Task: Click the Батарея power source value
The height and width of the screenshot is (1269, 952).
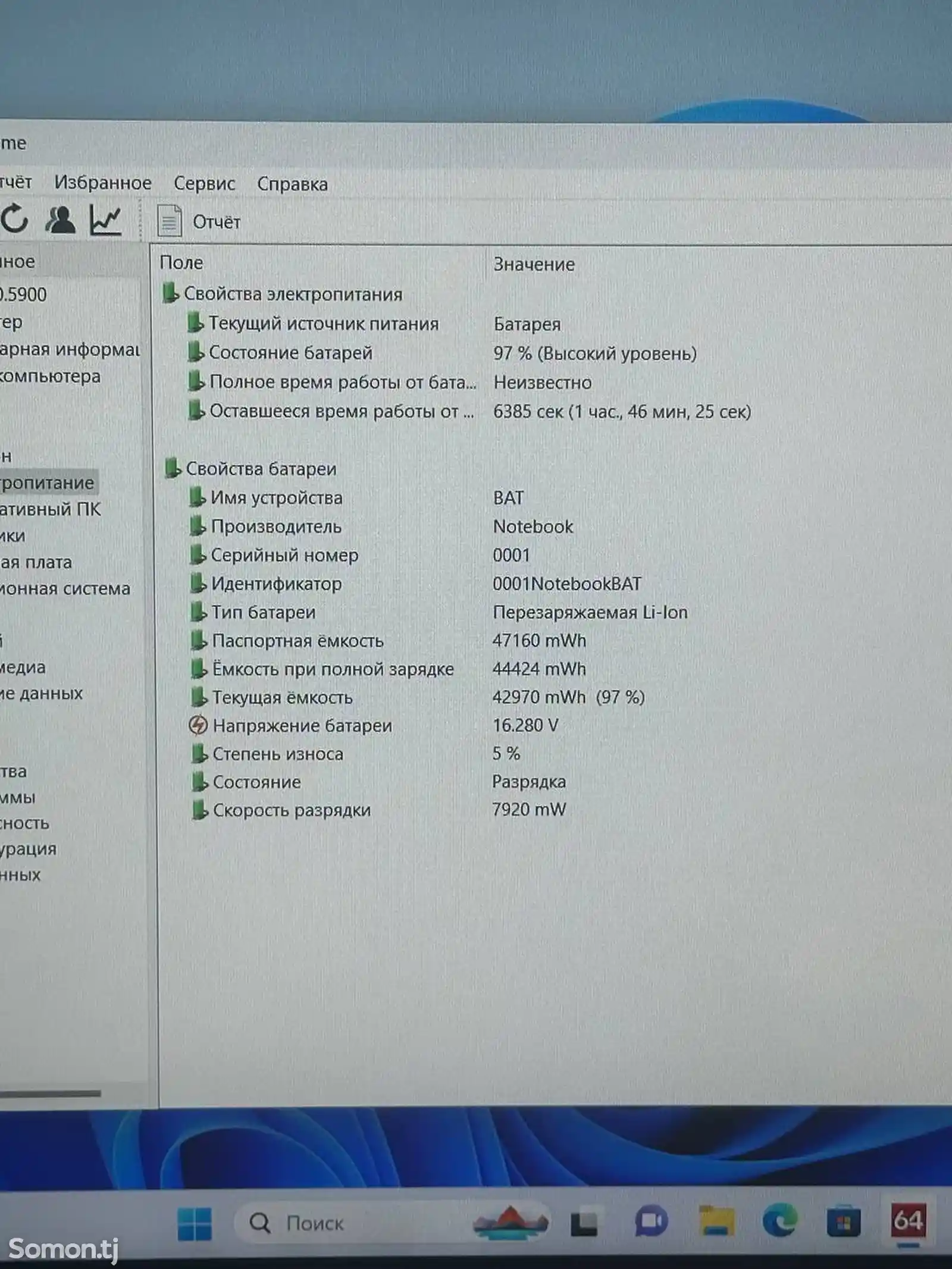Action: [527, 324]
